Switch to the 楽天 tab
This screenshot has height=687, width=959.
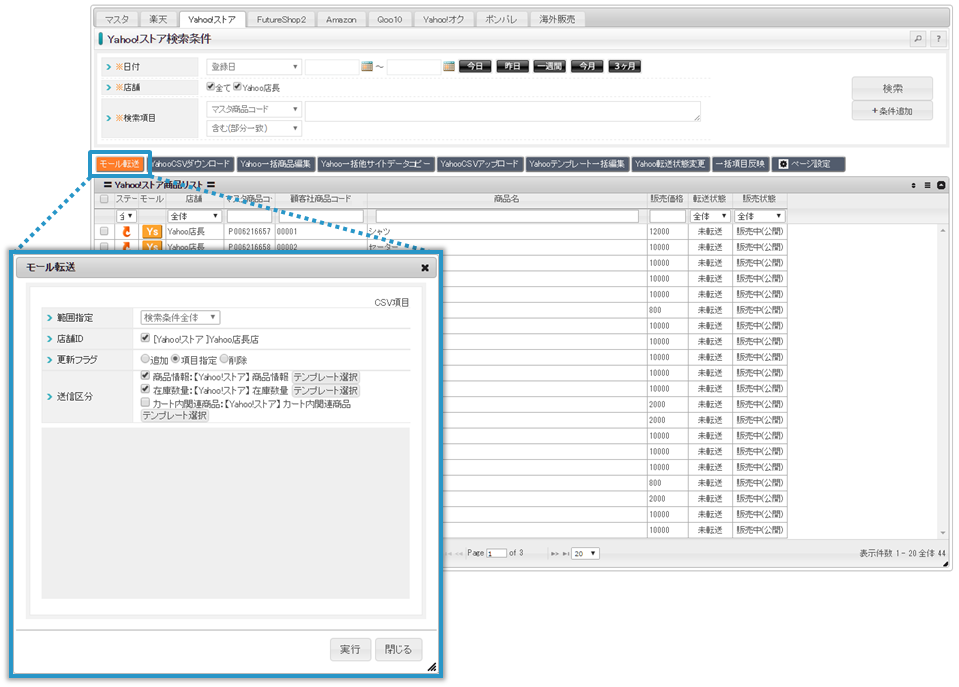(157, 19)
